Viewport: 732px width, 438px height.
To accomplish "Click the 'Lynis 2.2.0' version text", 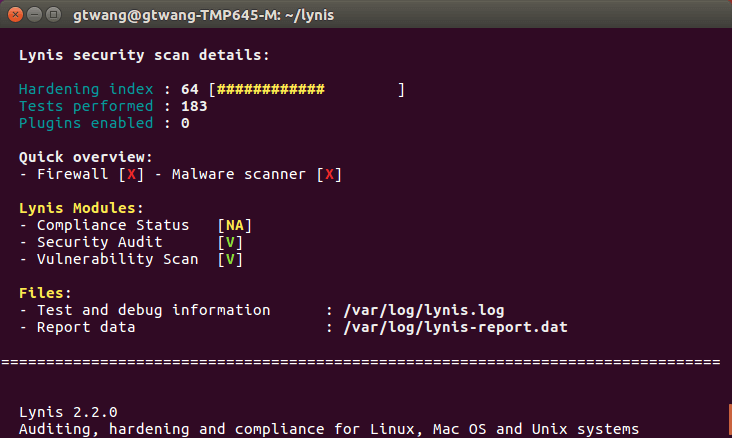I will pyautogui.click(x=68, y=412).
